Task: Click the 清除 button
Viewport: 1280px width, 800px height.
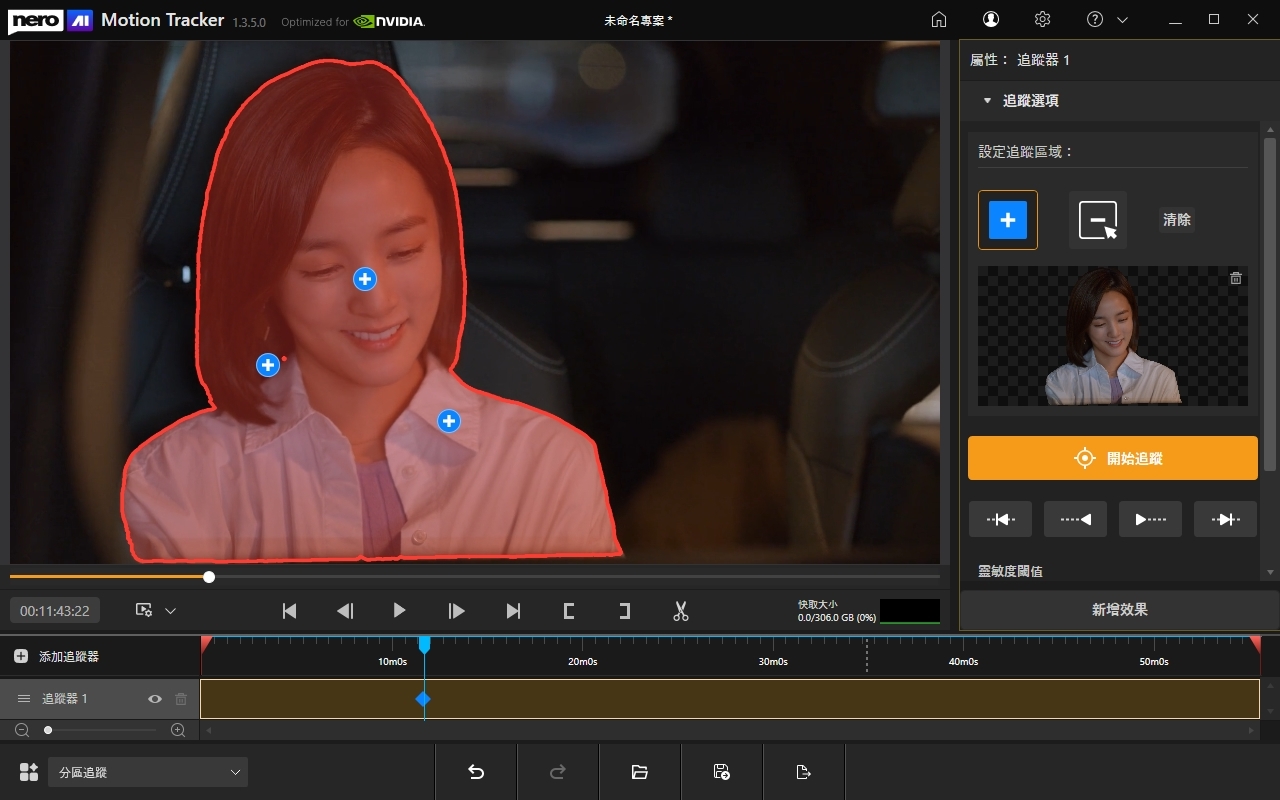Action: pos(1177,220)
